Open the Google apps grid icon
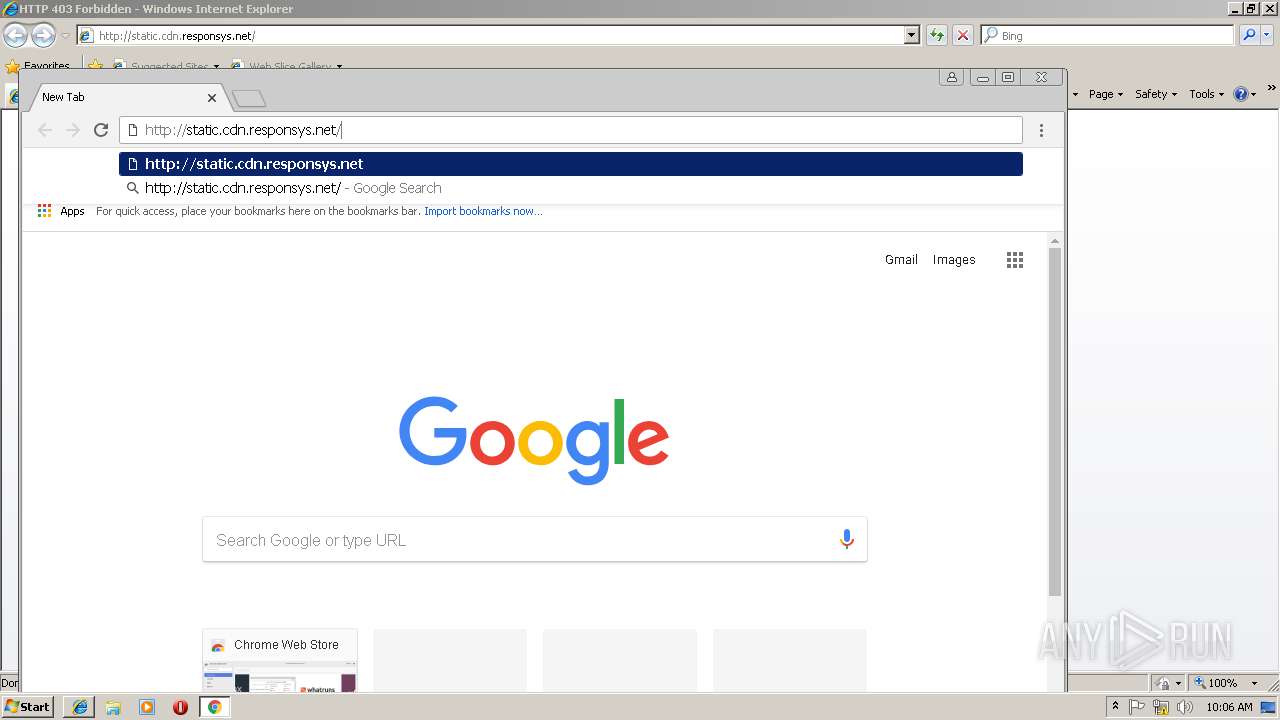 click(1015, 260)
